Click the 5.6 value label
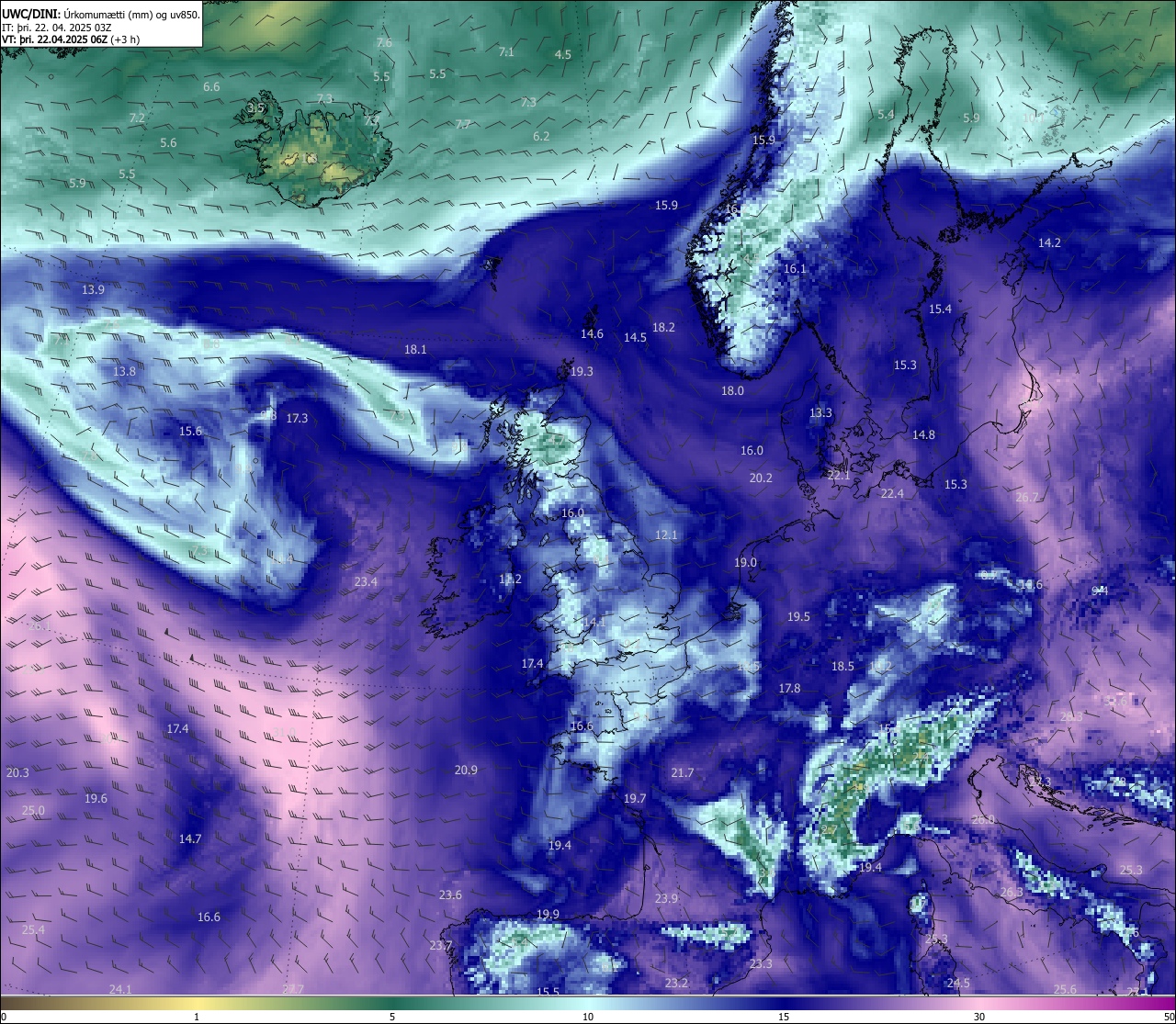Screen dimensions: 1176x1024 (168, 143)
